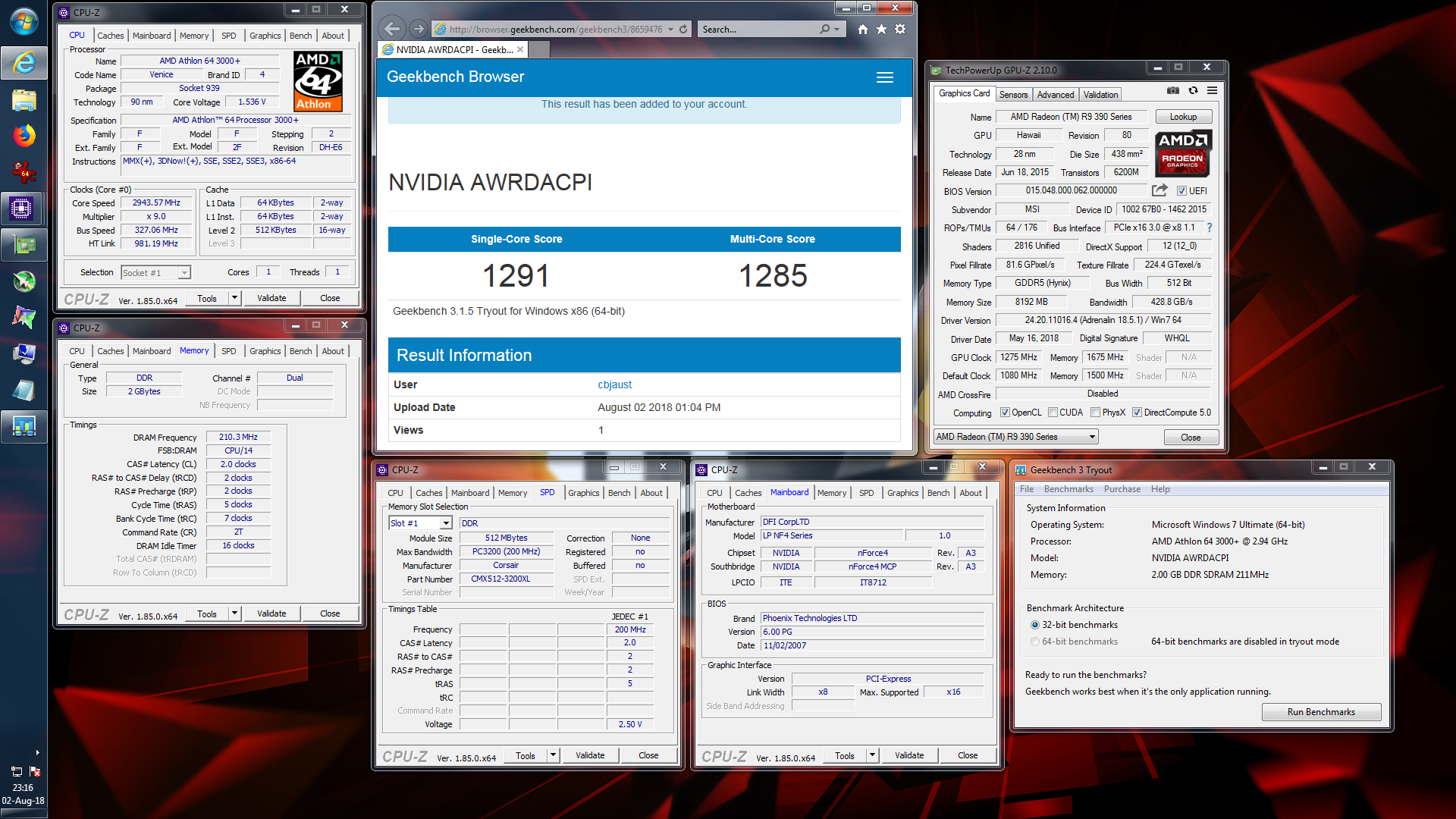Switch to GPU-Z via green card taskbar icon
The width and height of the screenshot is (1456, 819).
pos(24,244)
